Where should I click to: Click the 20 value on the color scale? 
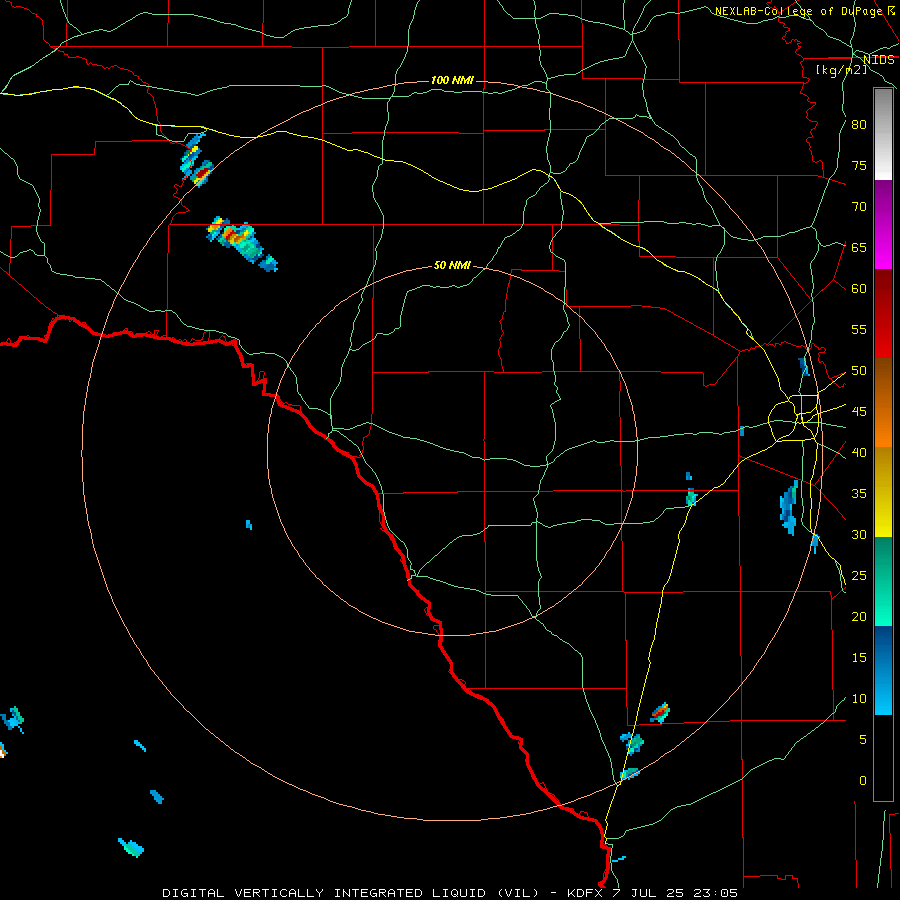[x=859, y=616]
